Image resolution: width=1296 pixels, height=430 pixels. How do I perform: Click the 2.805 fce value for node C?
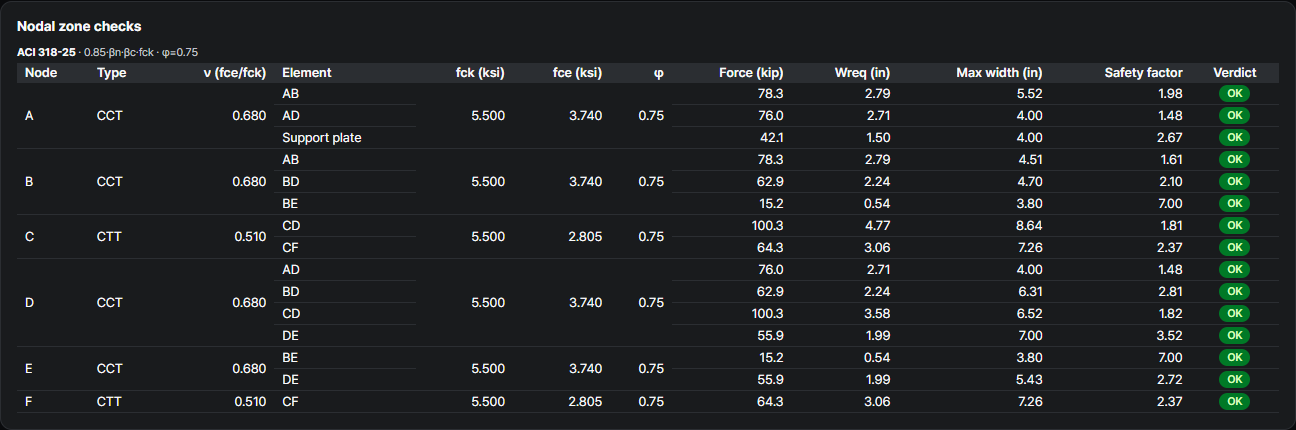(x=584, y=237)
